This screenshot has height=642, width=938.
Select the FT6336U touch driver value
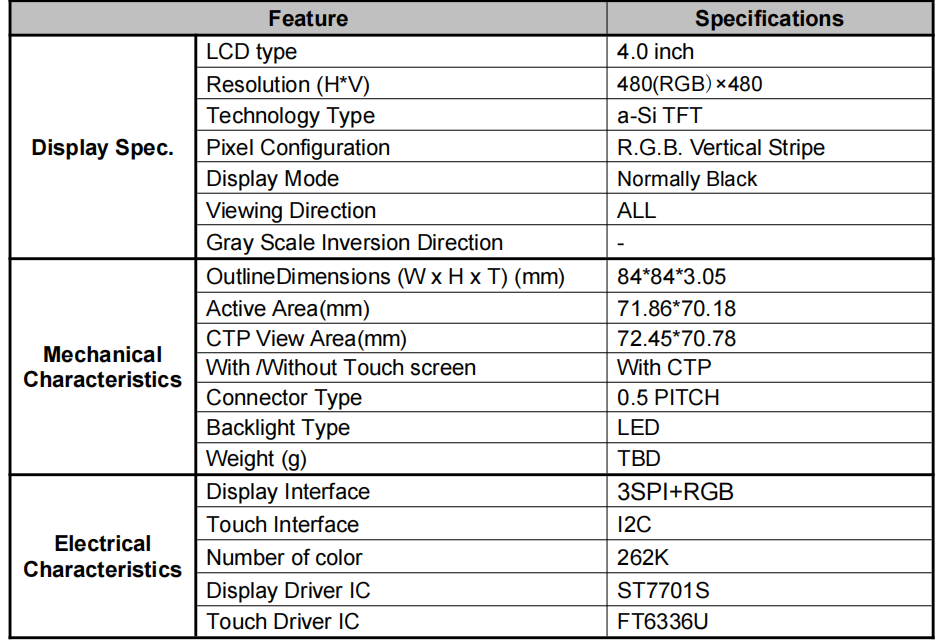tap(663, 621)
